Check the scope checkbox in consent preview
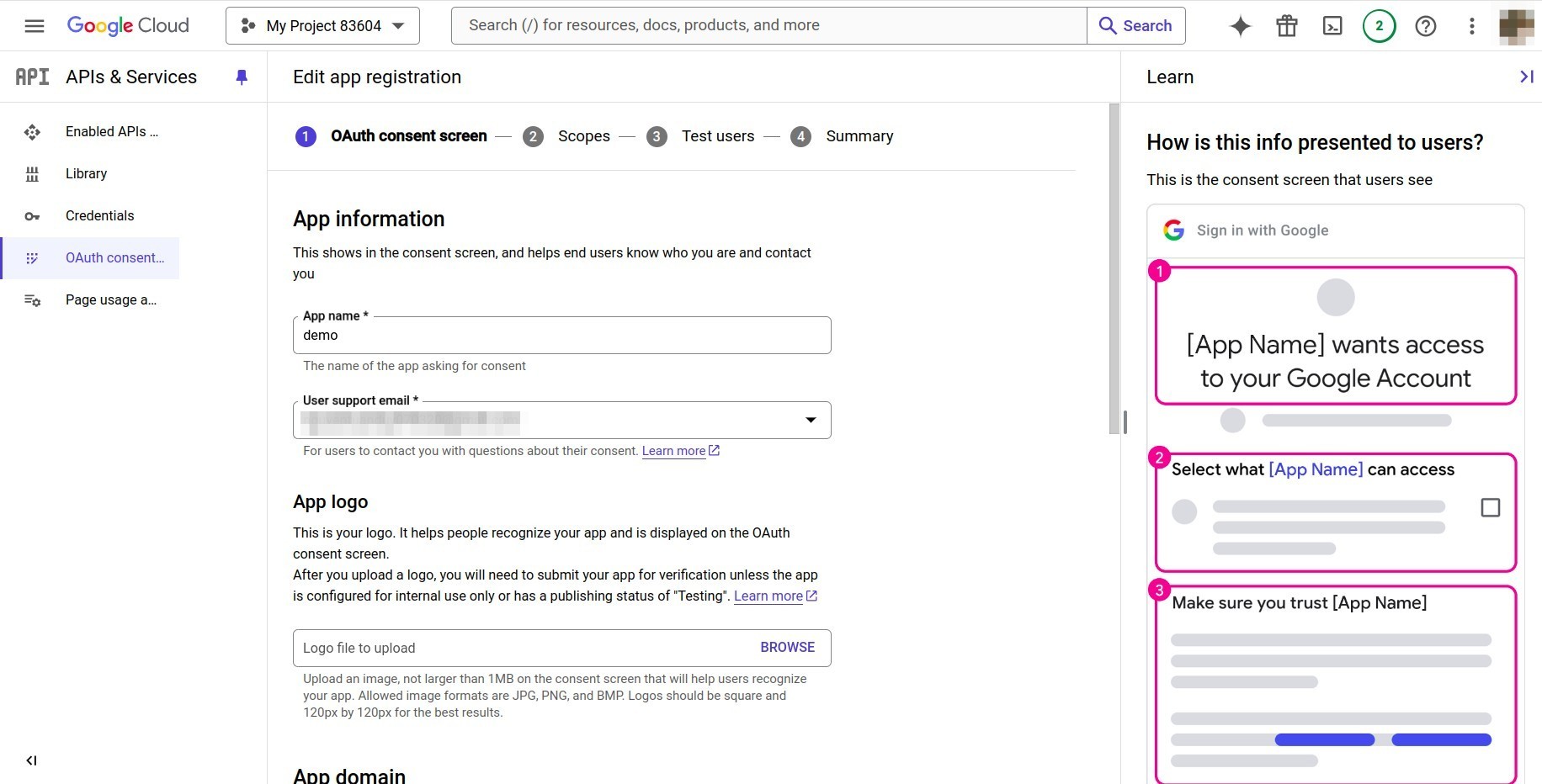The height and width of the screenshot is (784, 1542). [1491, 508]
